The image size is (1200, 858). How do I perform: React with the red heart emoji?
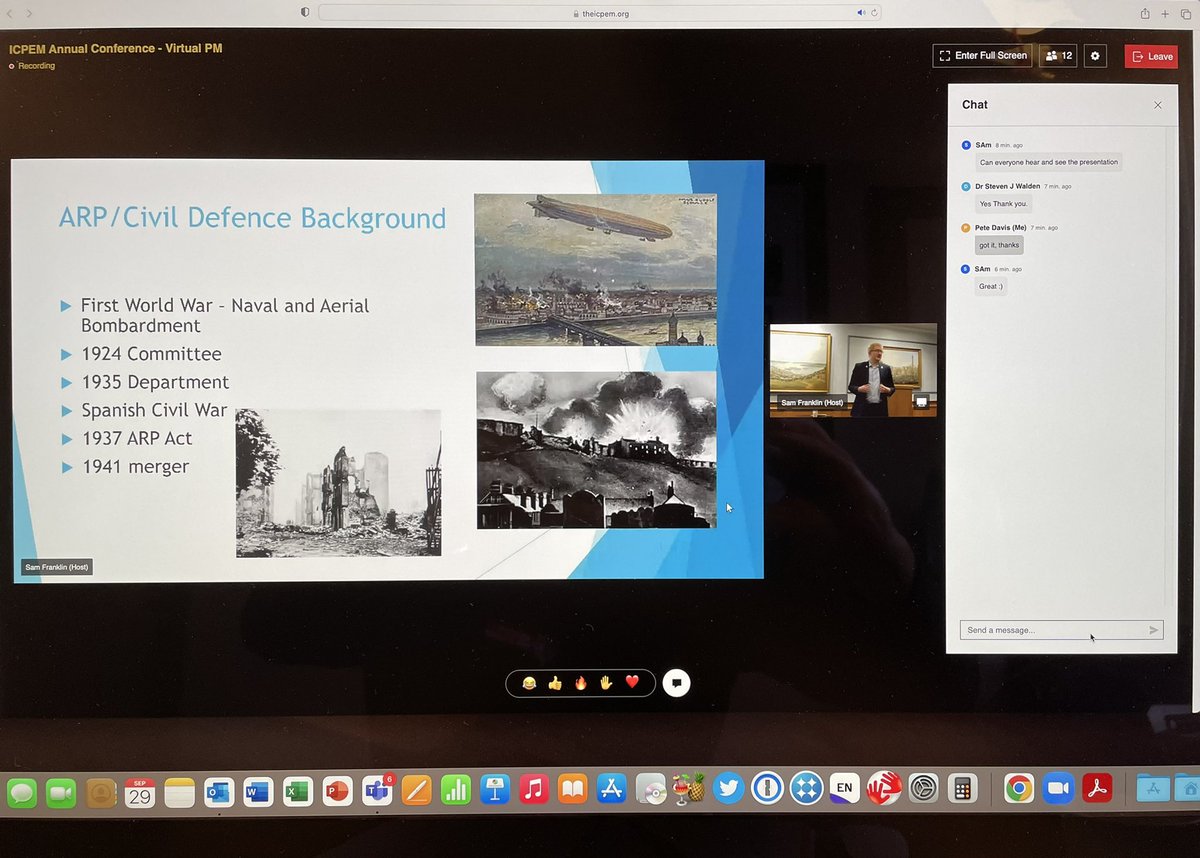click(632, 683)
